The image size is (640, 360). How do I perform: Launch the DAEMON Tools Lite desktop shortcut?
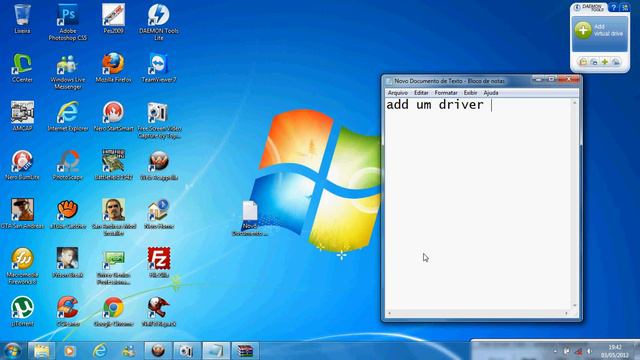tap(159, 22)
